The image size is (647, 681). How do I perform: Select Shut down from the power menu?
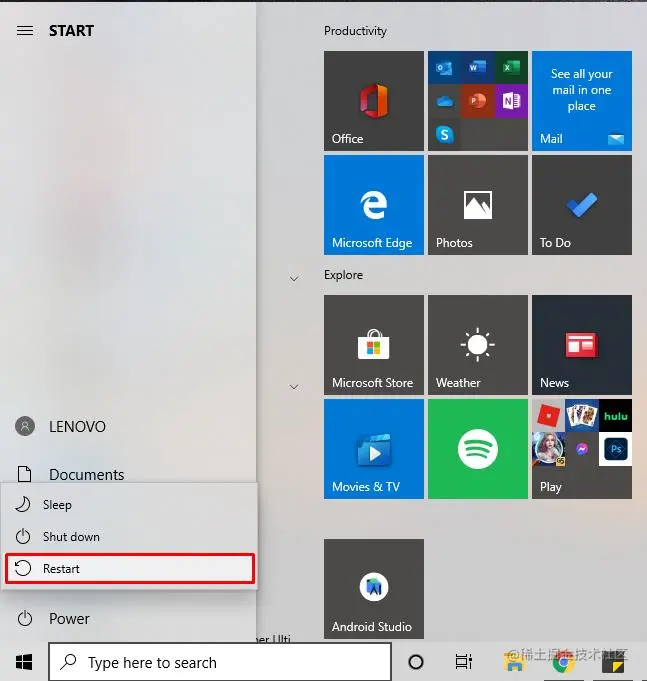(129, 537)
